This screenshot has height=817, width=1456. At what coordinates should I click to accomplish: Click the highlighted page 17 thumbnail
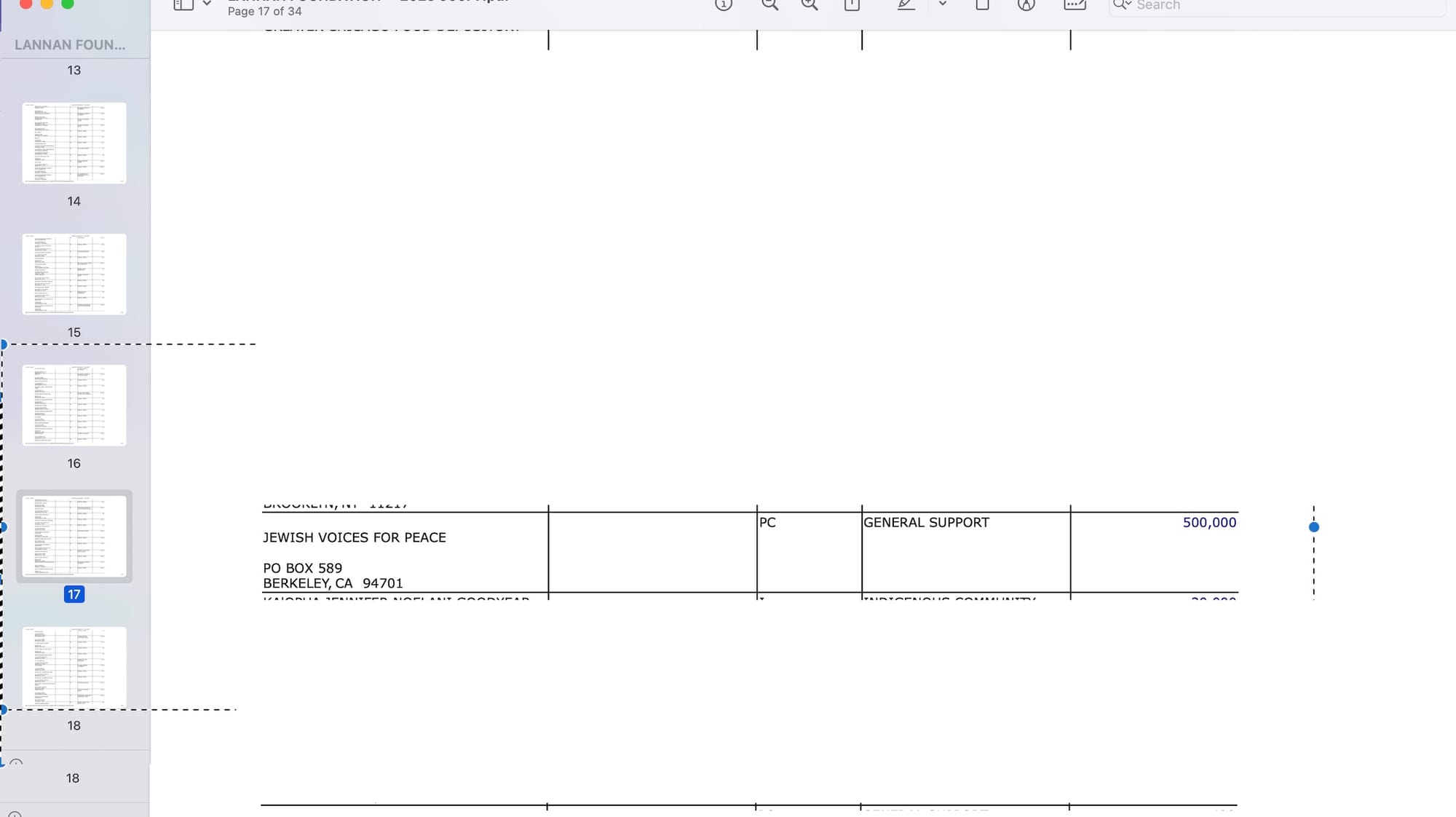pos(74,536)
